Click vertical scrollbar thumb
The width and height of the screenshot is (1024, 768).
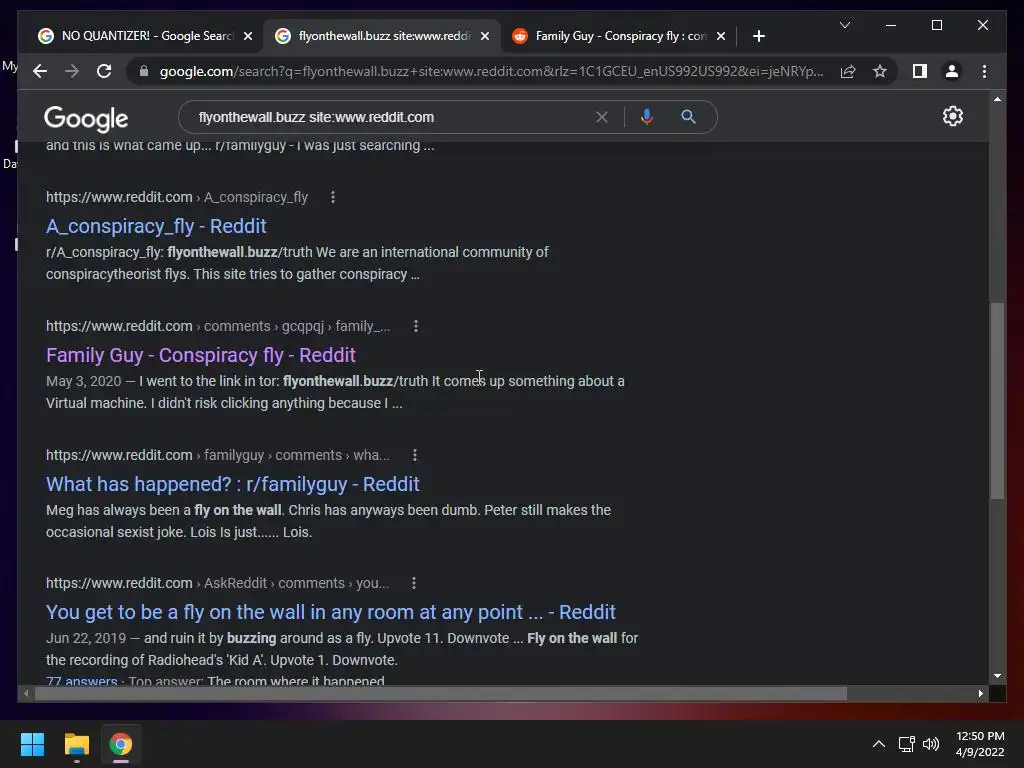point(997,400)
